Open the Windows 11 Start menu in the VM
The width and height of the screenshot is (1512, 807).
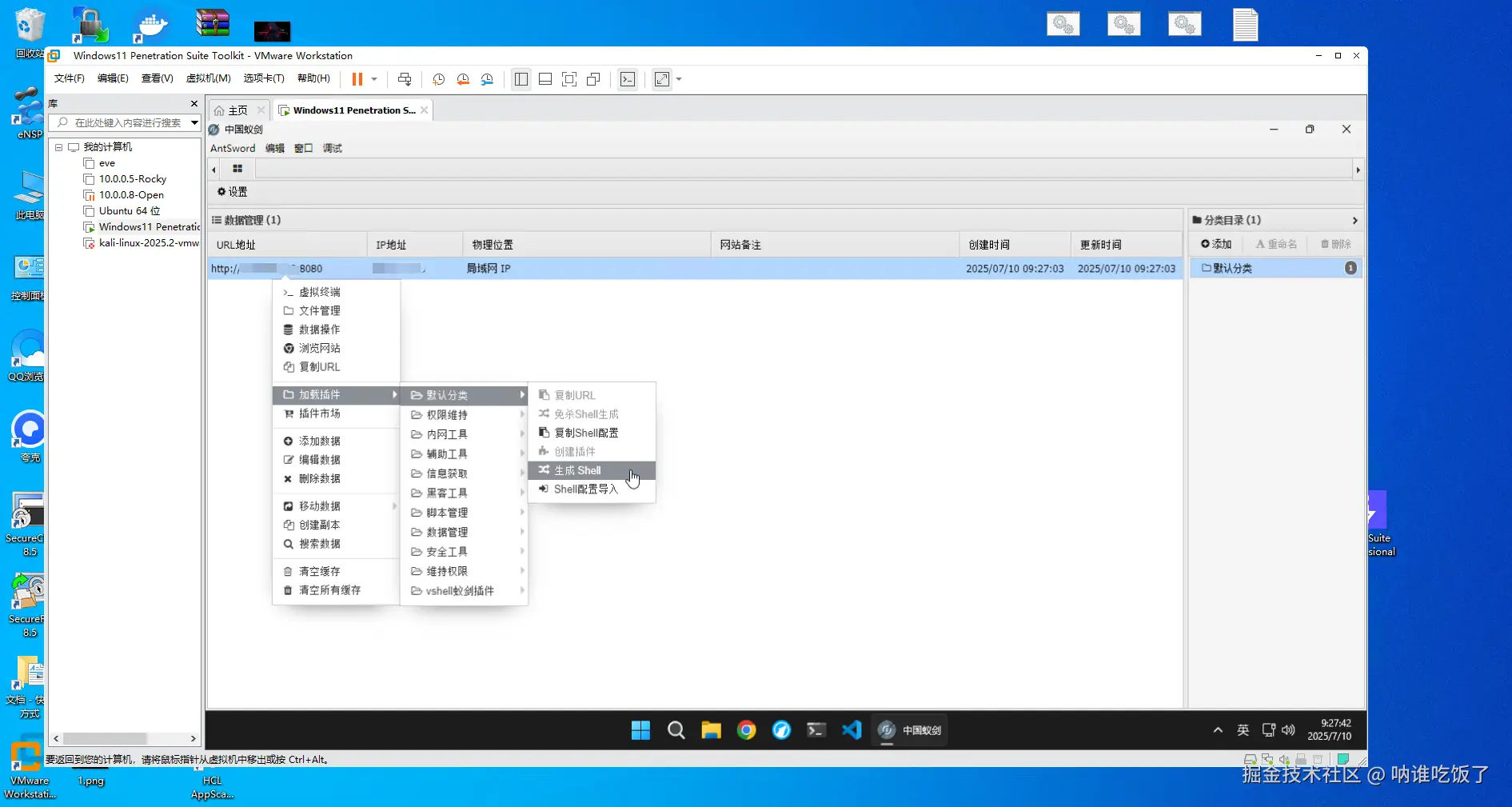(x=640, y=730)
